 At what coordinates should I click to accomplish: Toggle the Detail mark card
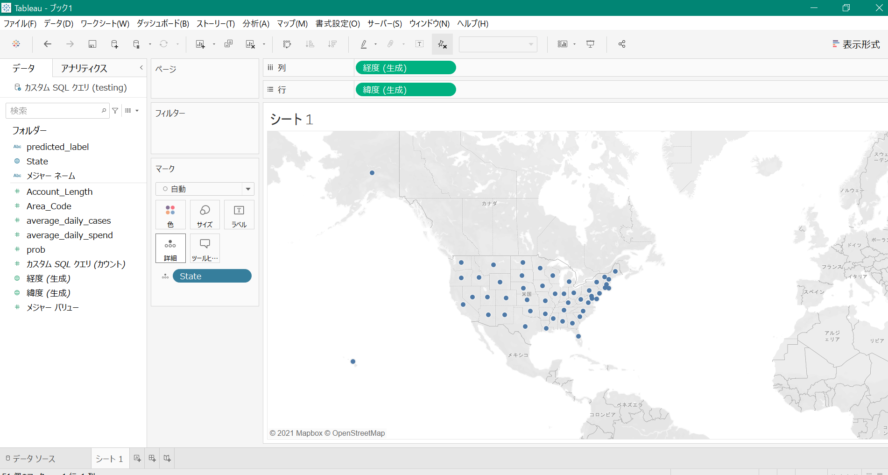170,249
